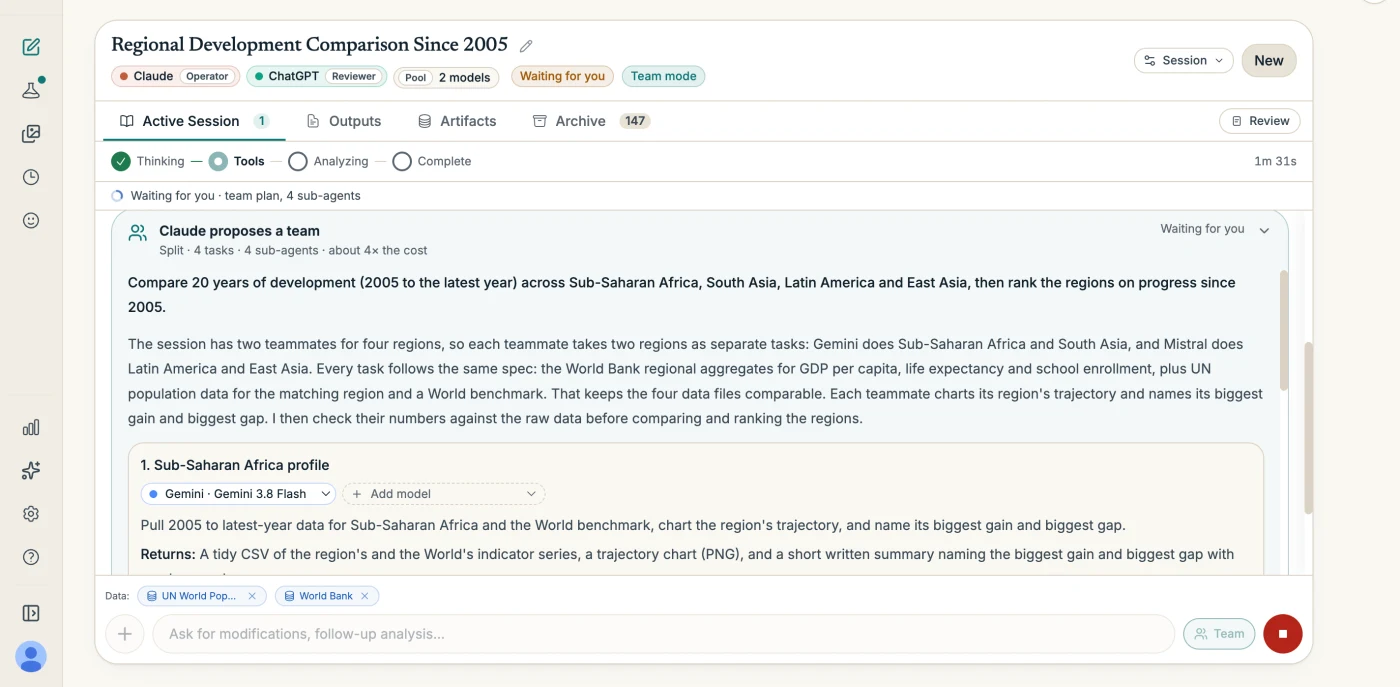
Task: Click the New button
Action: tap(1269, 61)
